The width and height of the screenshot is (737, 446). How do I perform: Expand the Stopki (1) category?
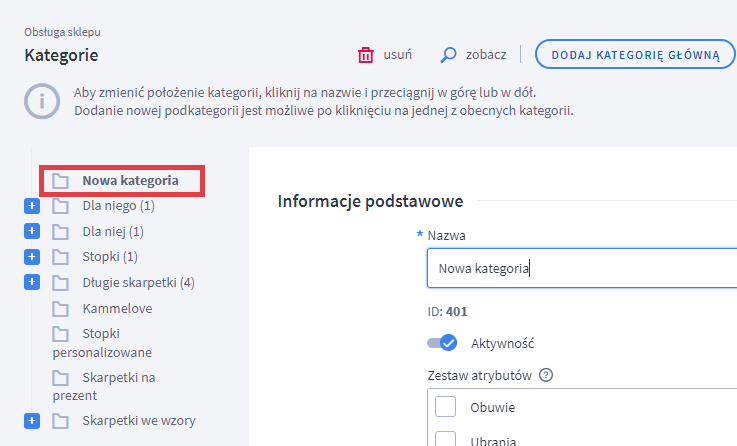[x=32, y=257]
